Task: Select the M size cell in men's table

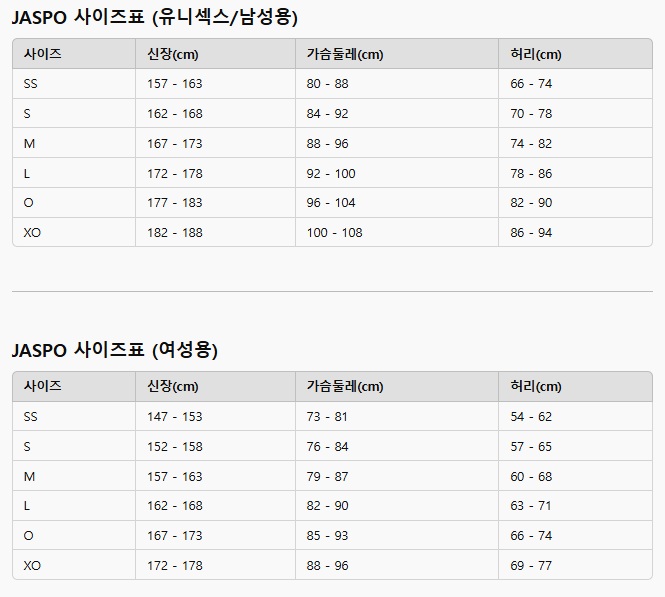Action: pos(29,143)
